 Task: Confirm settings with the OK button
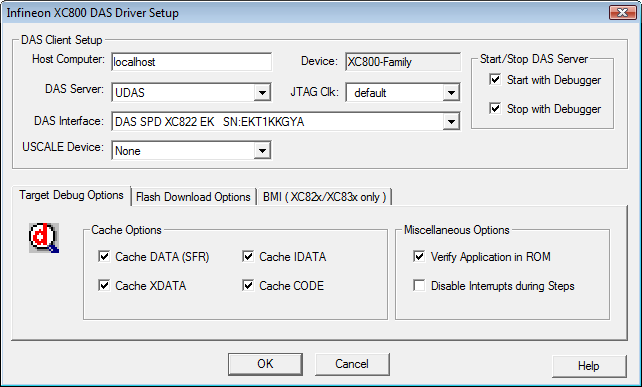click(265, 364)
